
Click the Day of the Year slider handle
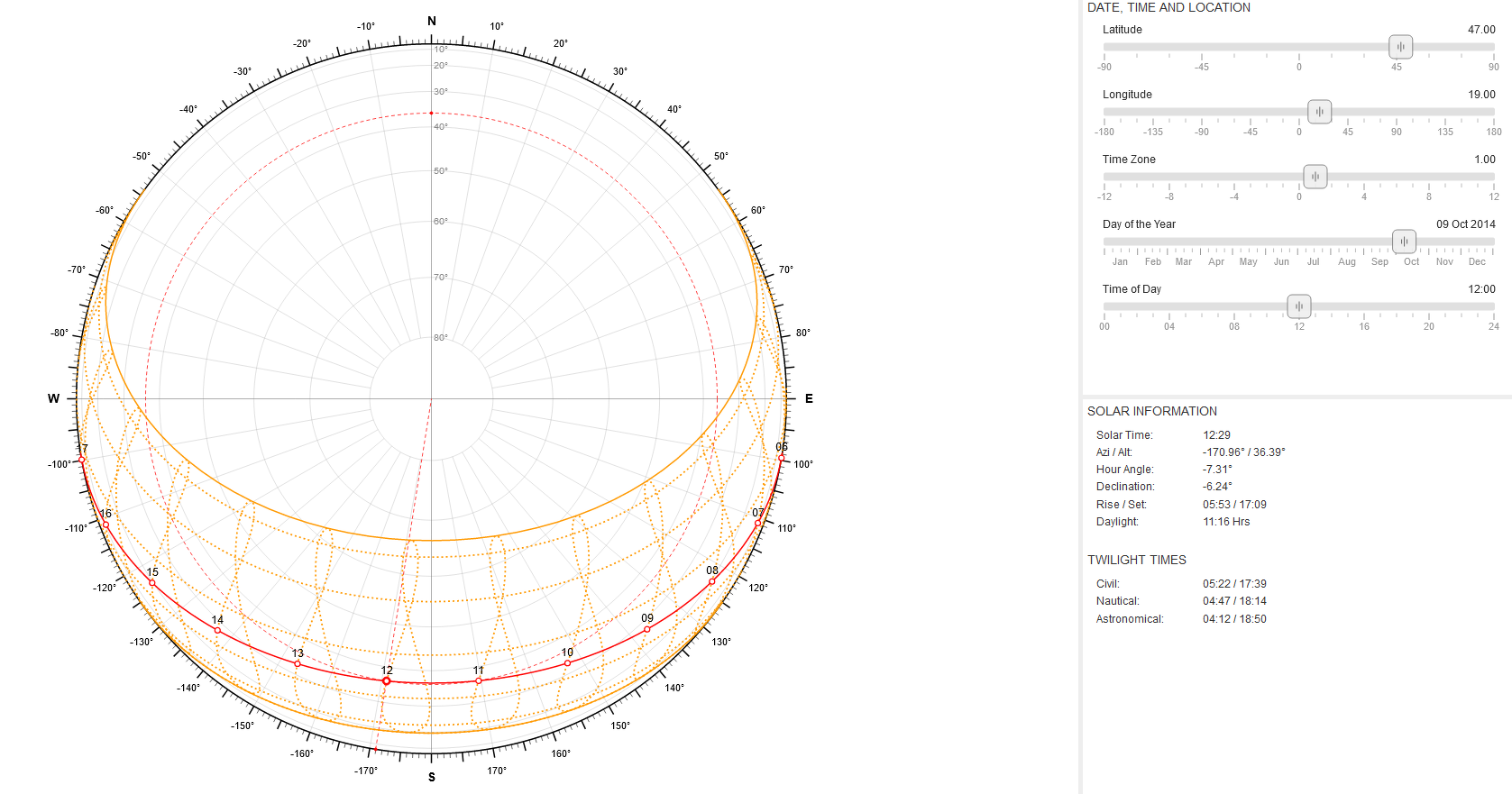pyautogui.click(x=1404, y=242)
